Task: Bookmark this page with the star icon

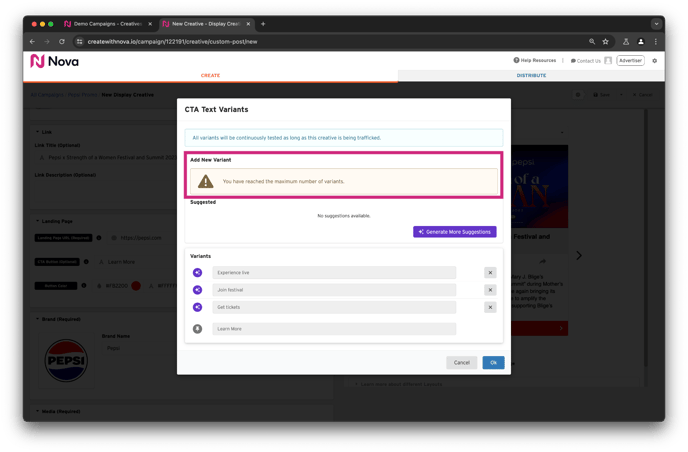Action: (605, 42)
